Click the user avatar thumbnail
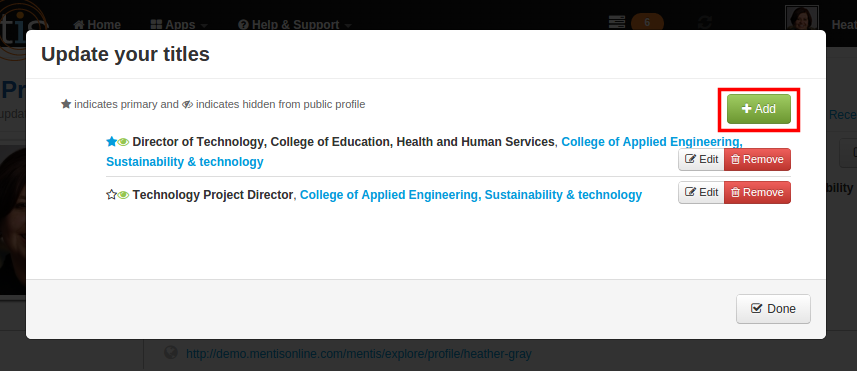 (x=802, y=19)
